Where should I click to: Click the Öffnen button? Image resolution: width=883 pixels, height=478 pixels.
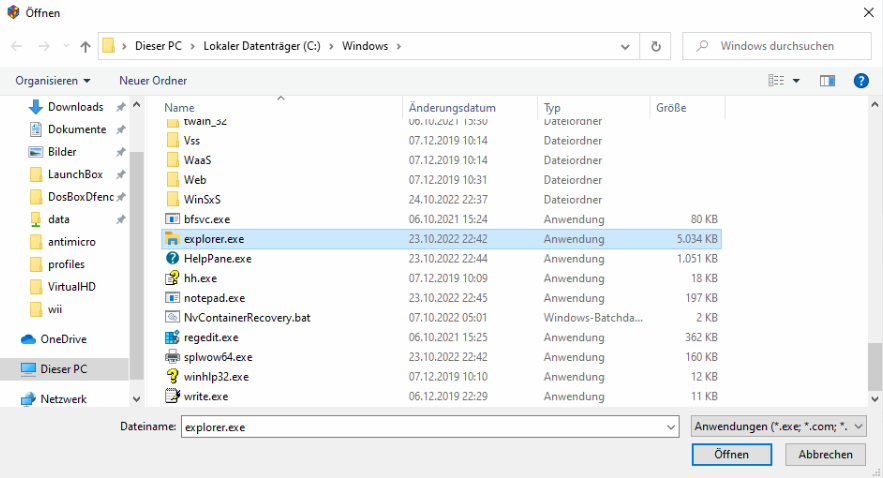pyautogui.click(x=731, y=454)
